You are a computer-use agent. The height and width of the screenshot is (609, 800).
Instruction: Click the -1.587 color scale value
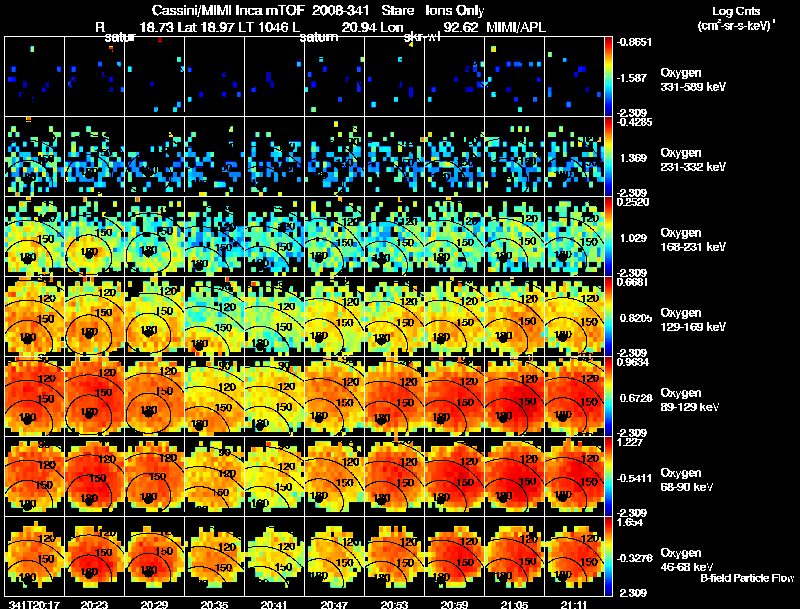point(633,78)
